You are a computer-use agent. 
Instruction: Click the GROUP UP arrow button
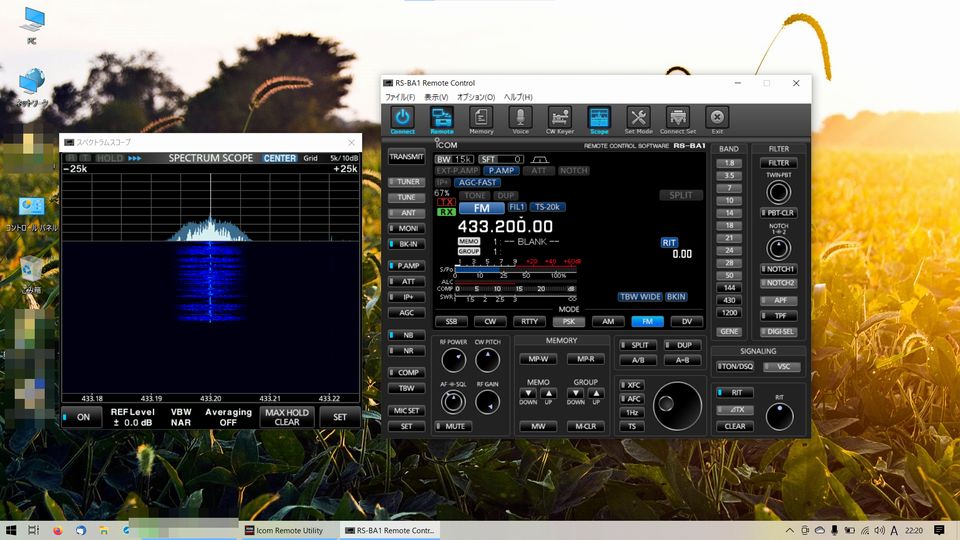(x=596, y=393)
